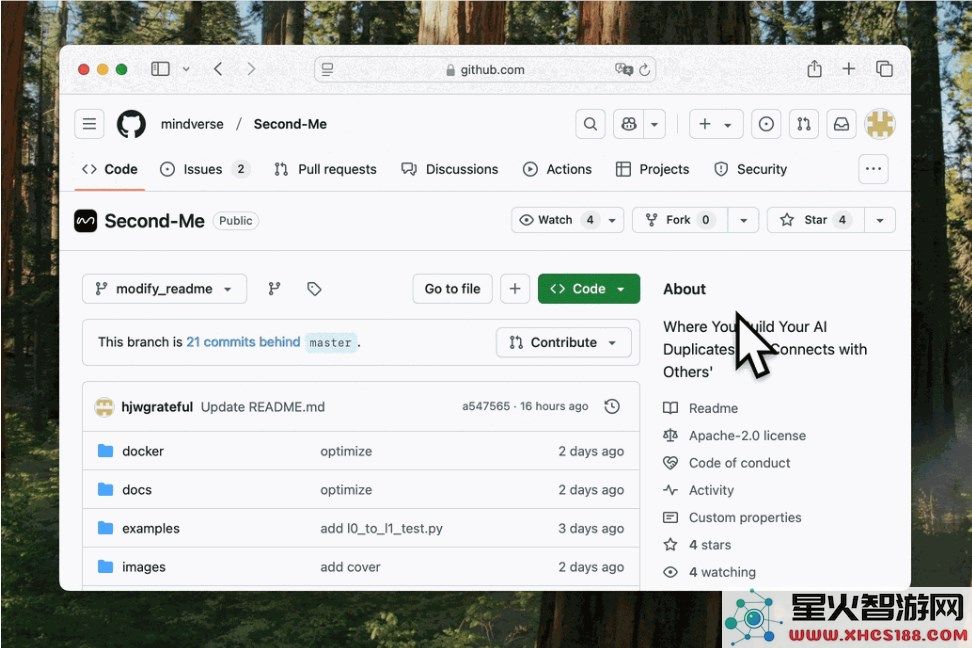
Task: Open more tabs ellipsis button
Action: pyautogui.click(x=873, y=169)
